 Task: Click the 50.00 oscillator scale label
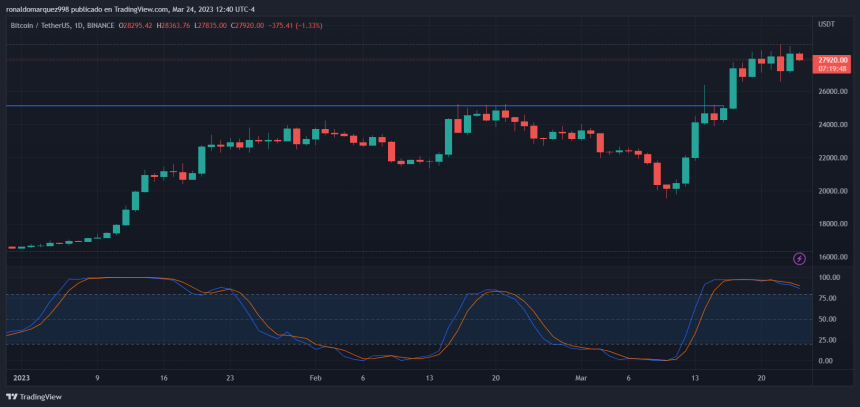[828, 320]
